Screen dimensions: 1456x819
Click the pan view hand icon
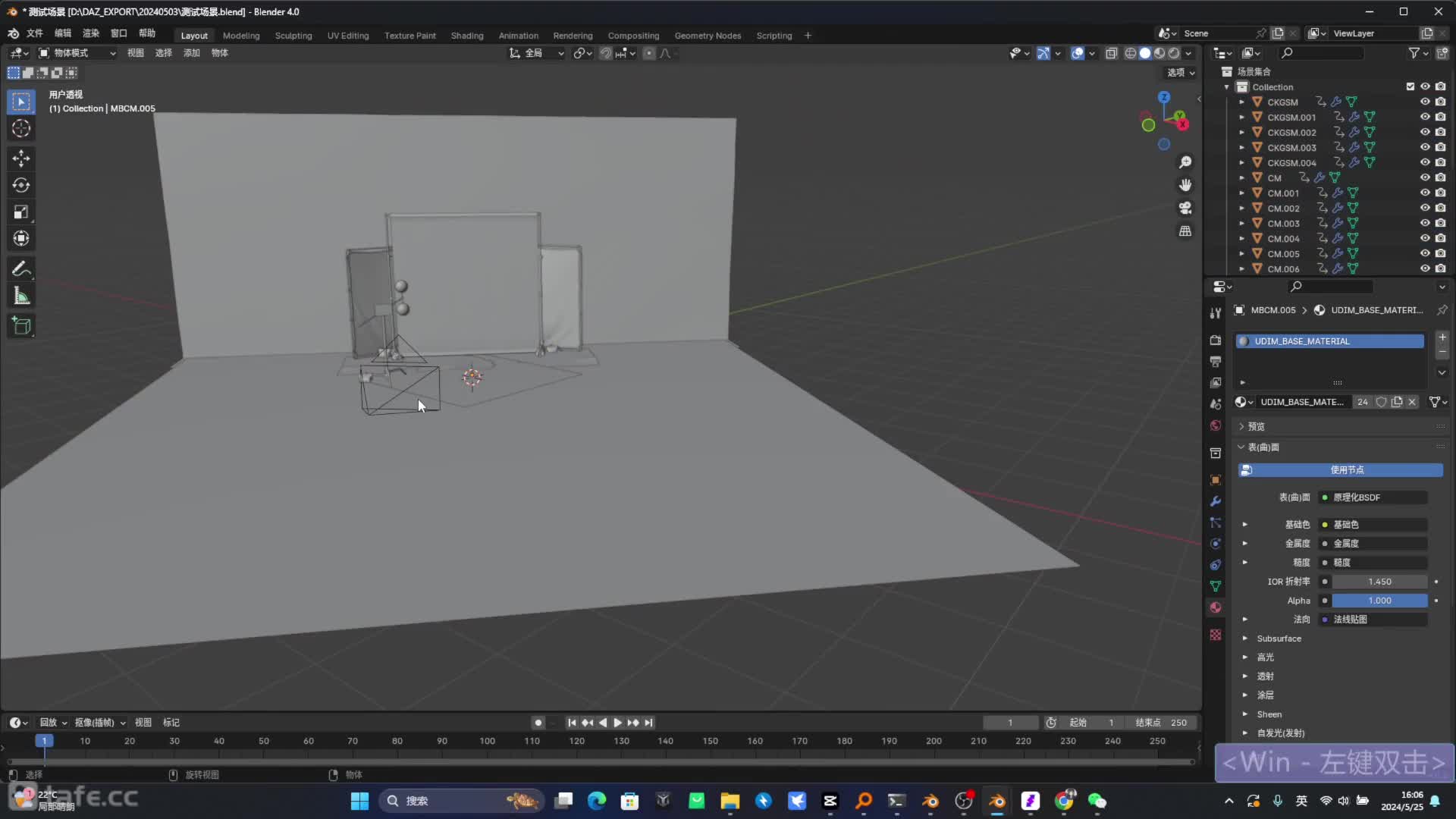(1185, 185)
